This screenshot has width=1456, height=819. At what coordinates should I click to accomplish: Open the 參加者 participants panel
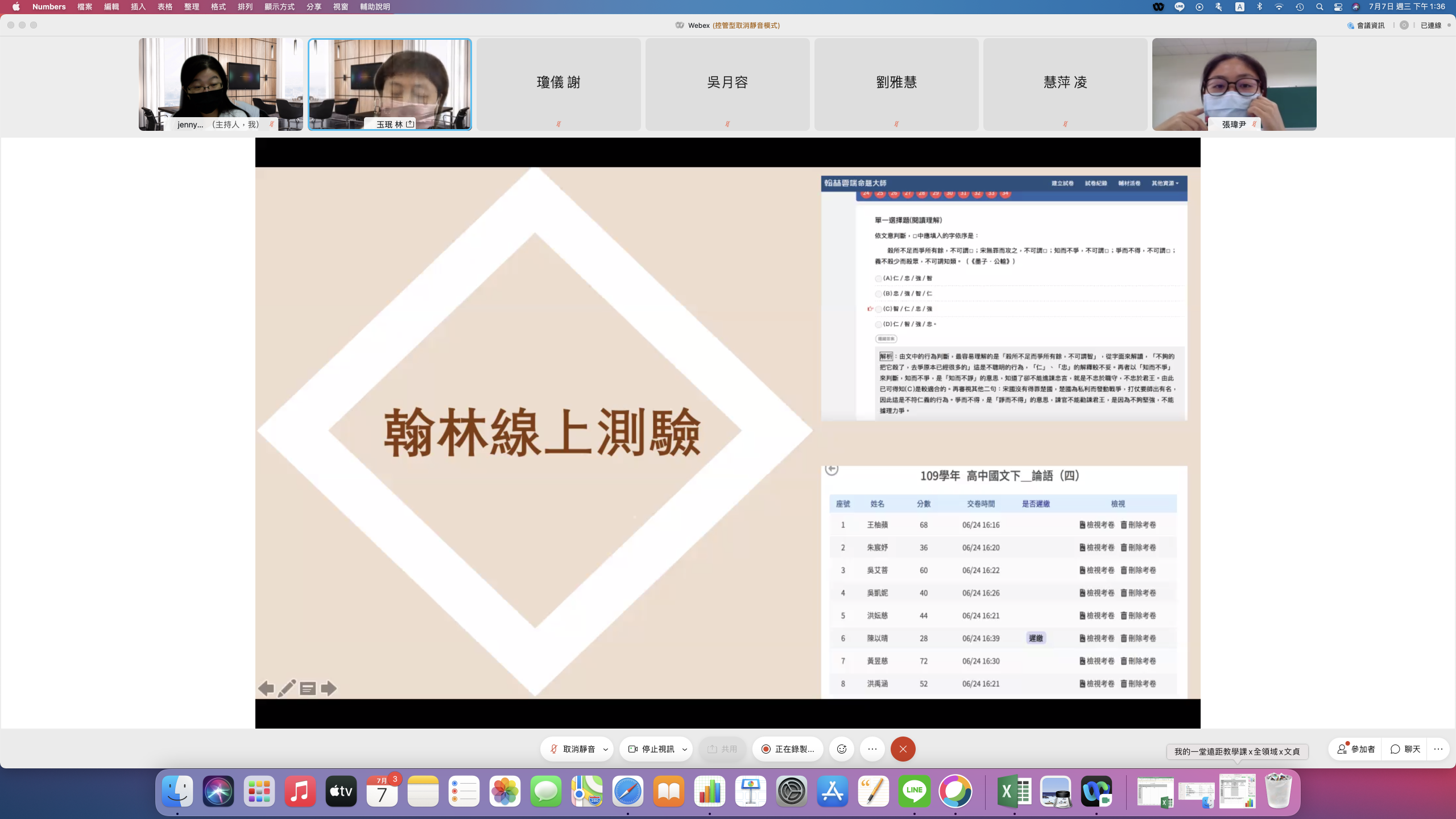pos(1356,749)
